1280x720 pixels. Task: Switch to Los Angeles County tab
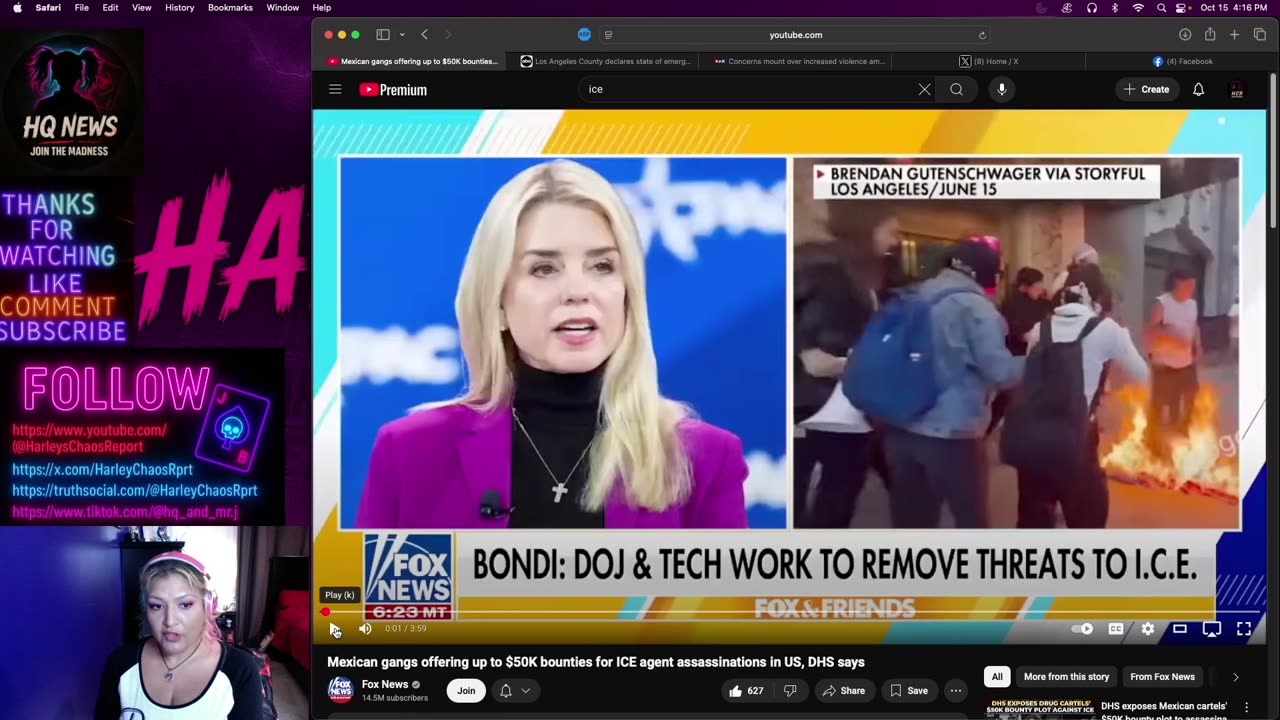point(605,61)
